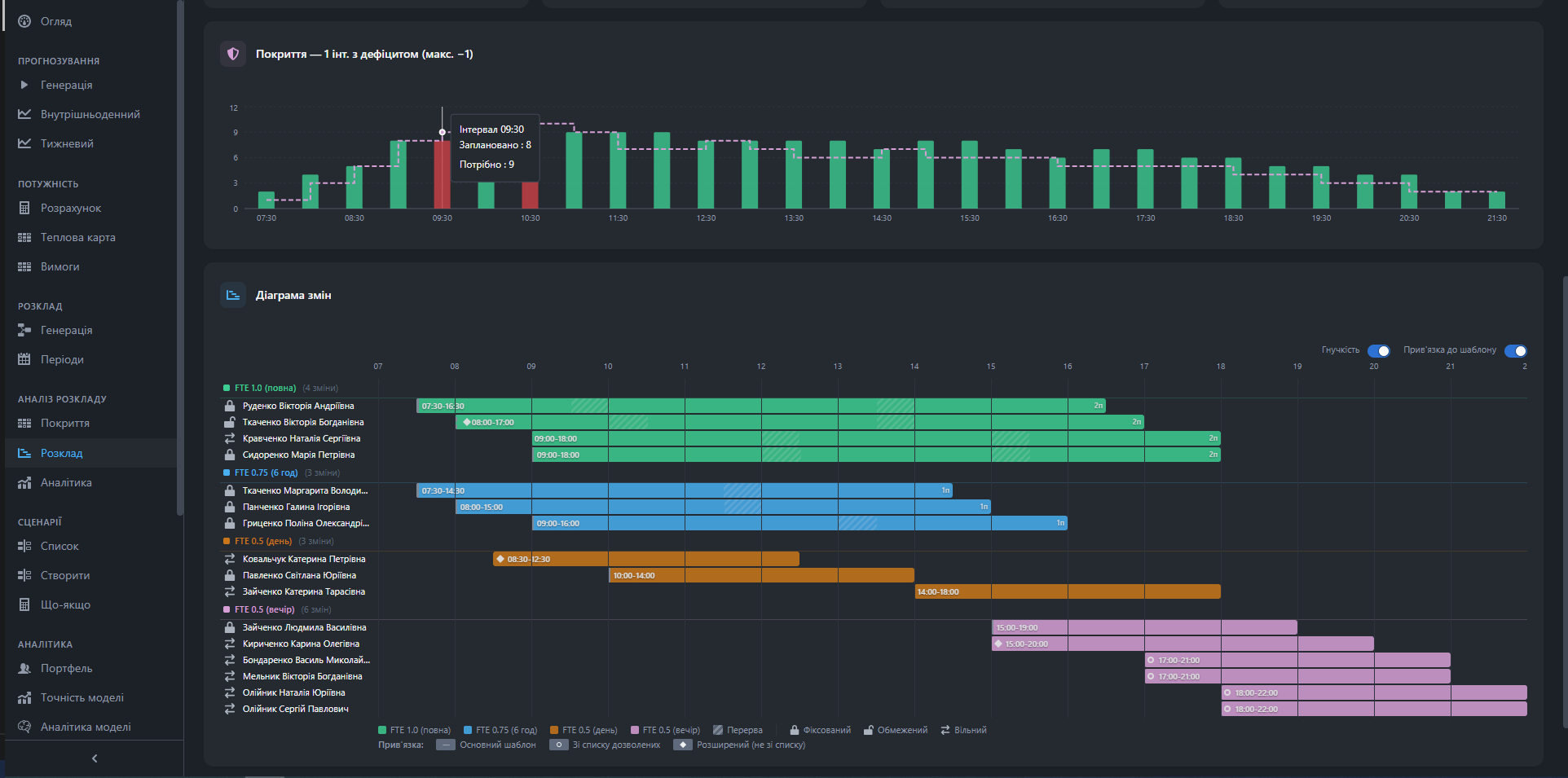Click the lock toggle for Панченко Галина Ігорівна

[229, 507]
